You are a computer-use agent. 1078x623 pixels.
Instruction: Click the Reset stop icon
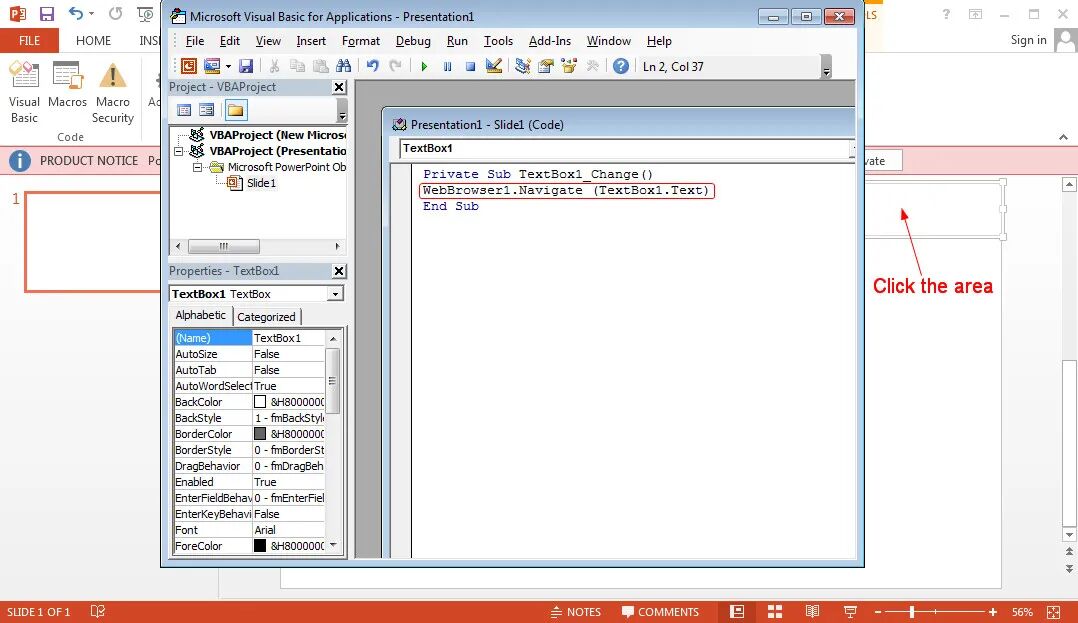pos(470,67)
